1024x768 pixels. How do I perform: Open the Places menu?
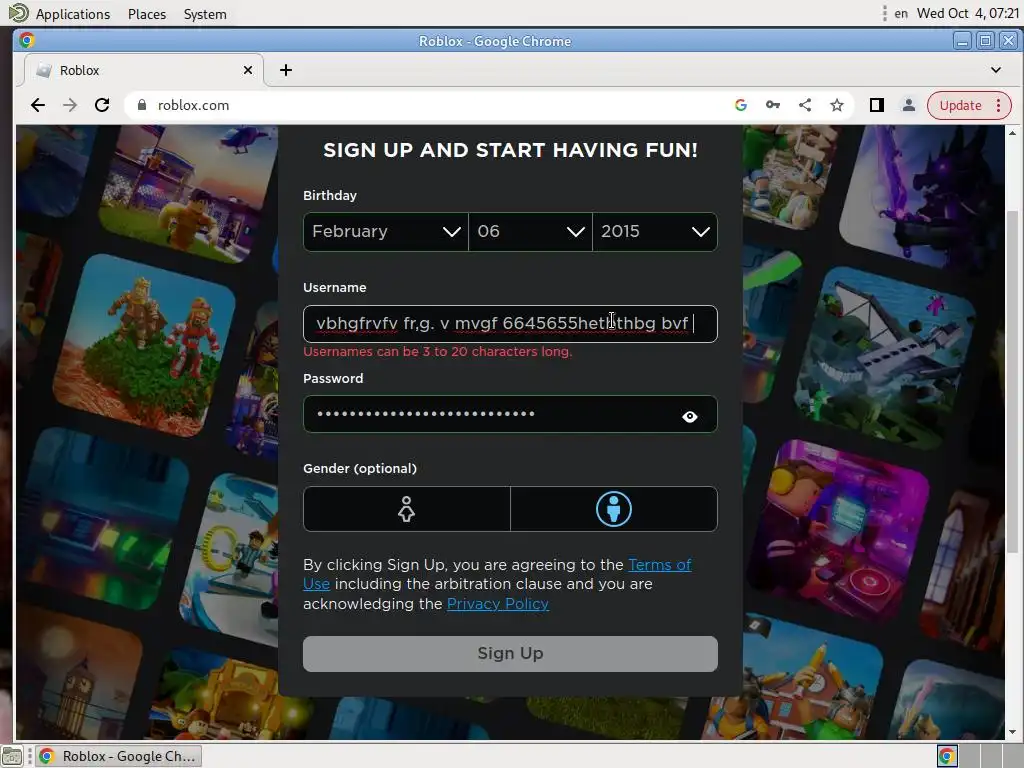(x=147, y=14)
